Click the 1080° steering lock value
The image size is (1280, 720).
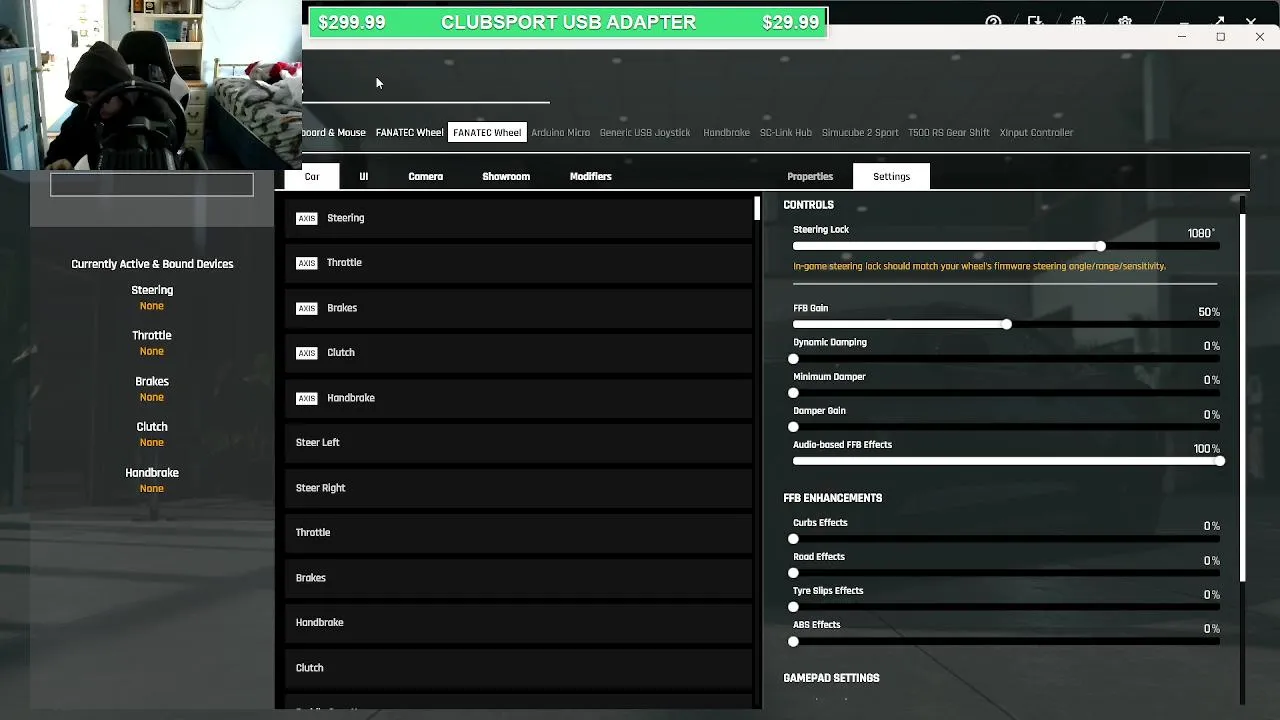[x=1201, y=233]
